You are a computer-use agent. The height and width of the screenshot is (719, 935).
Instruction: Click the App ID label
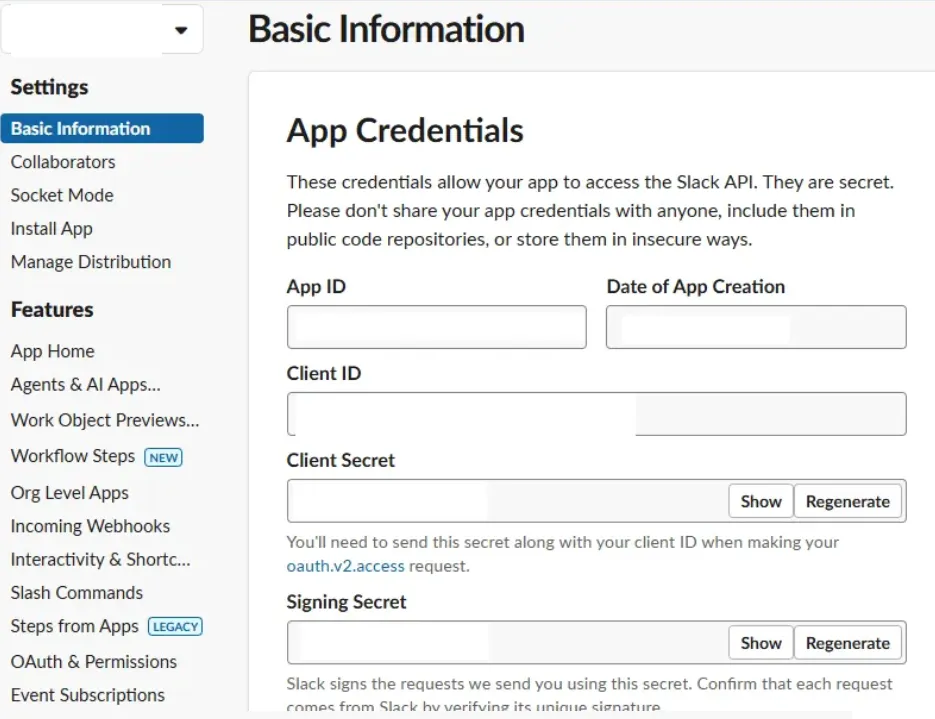(316, 287)
